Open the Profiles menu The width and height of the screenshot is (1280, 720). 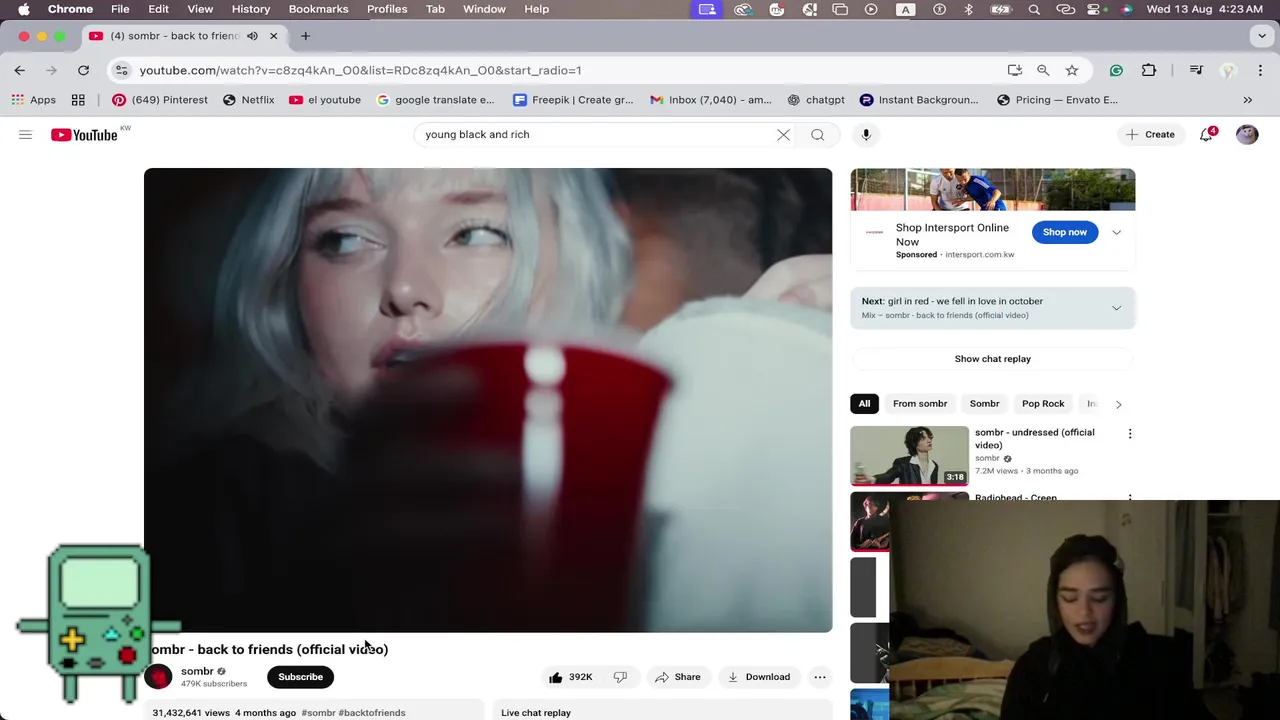387,9
